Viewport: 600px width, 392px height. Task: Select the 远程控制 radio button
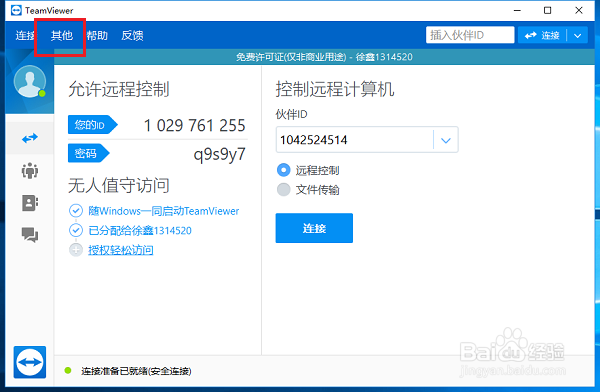pos(284,170)
